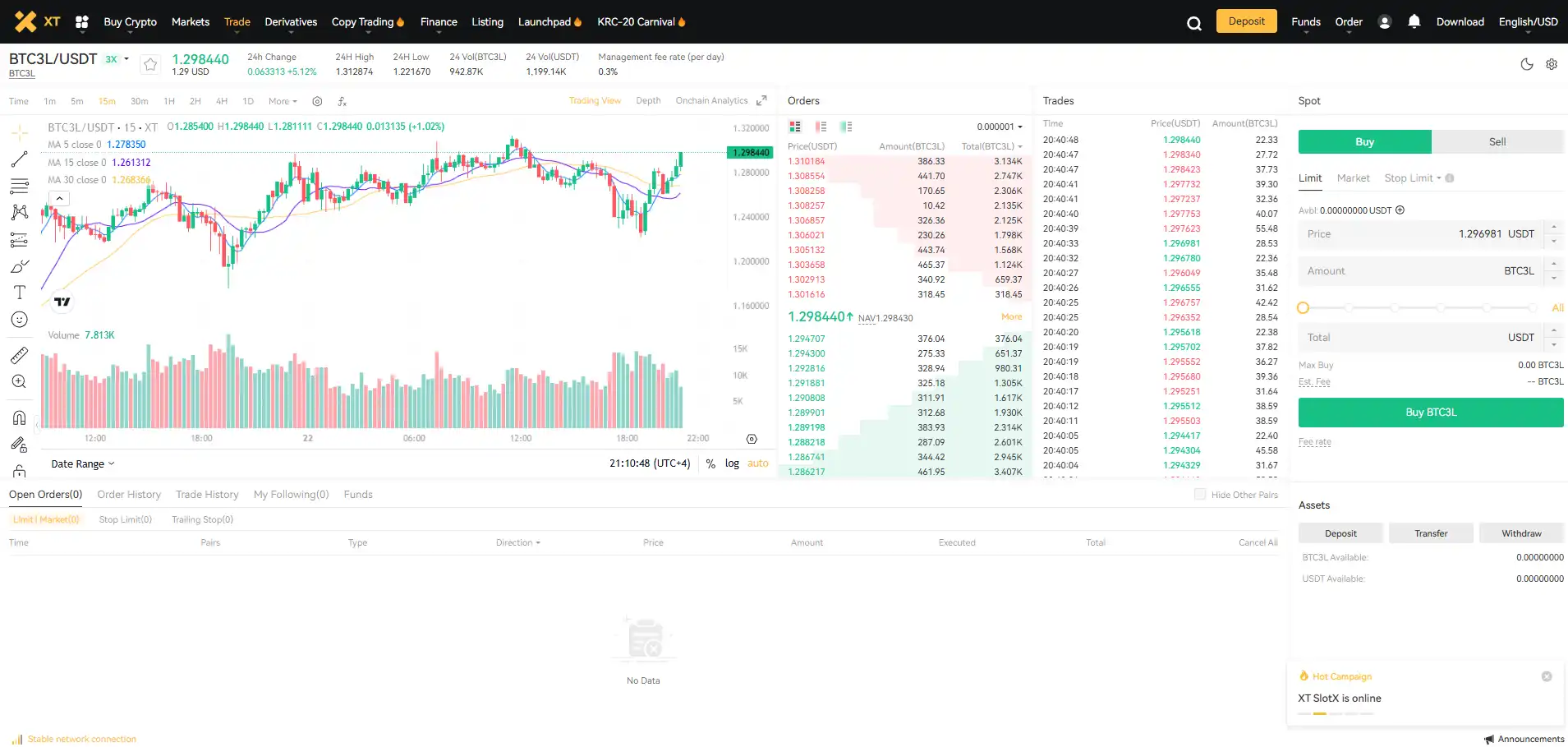Select the pattern drawing tool
1568x747 pixels.
point(20,212)
